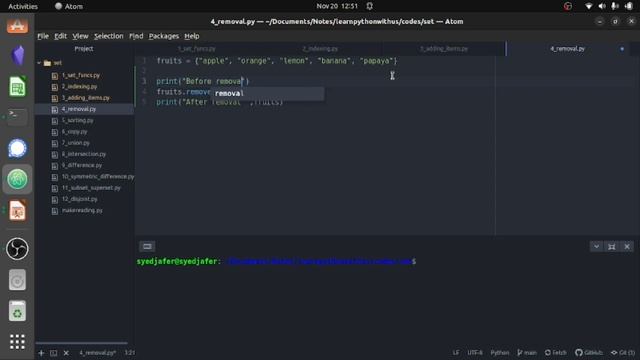640x360 pixels.
Task: Open 10_symmetric_difference.py in tree
Action: 98,177
